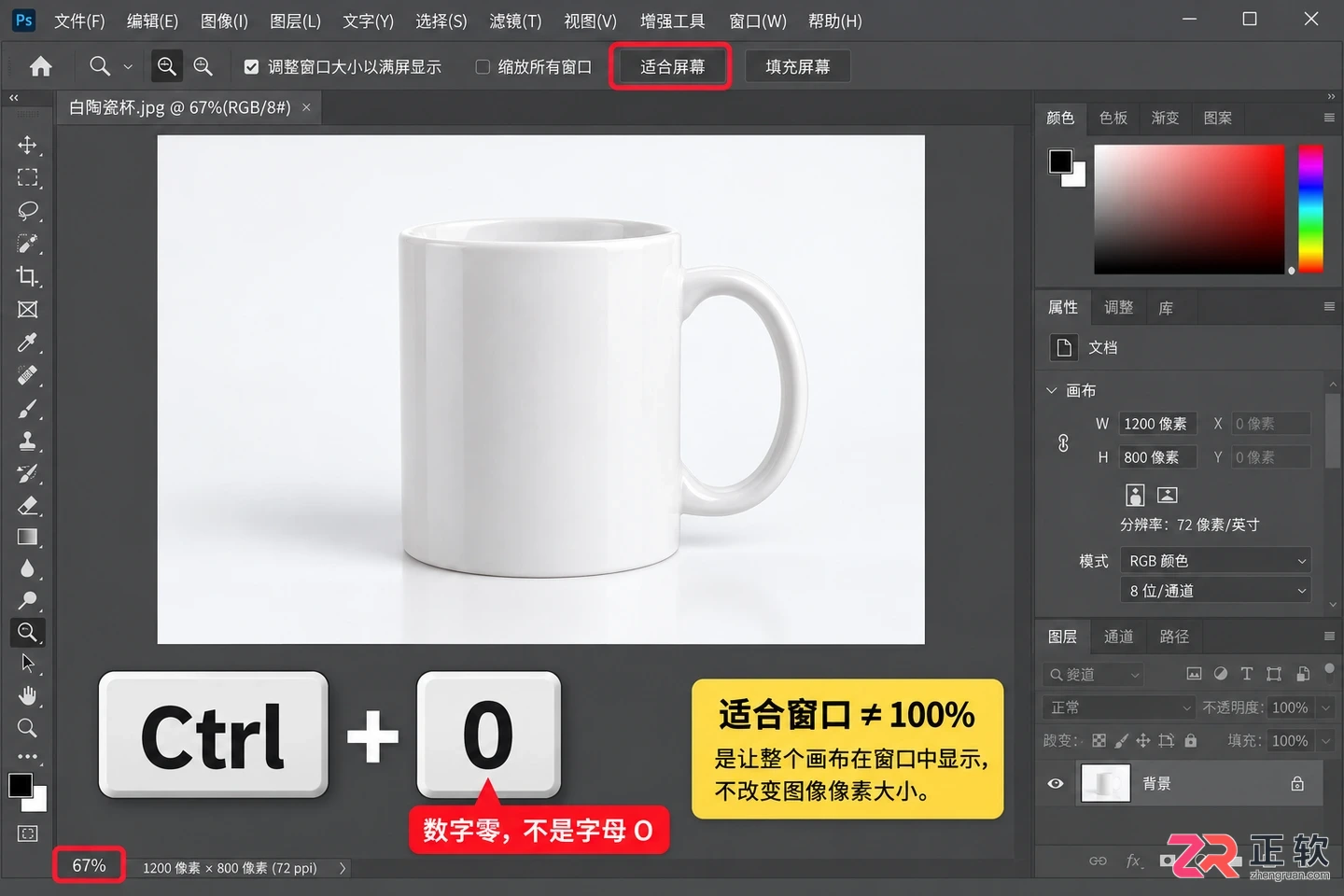
Task: Enable 缩放所有窗口 checkbox
Action: [x=483, y=66]
